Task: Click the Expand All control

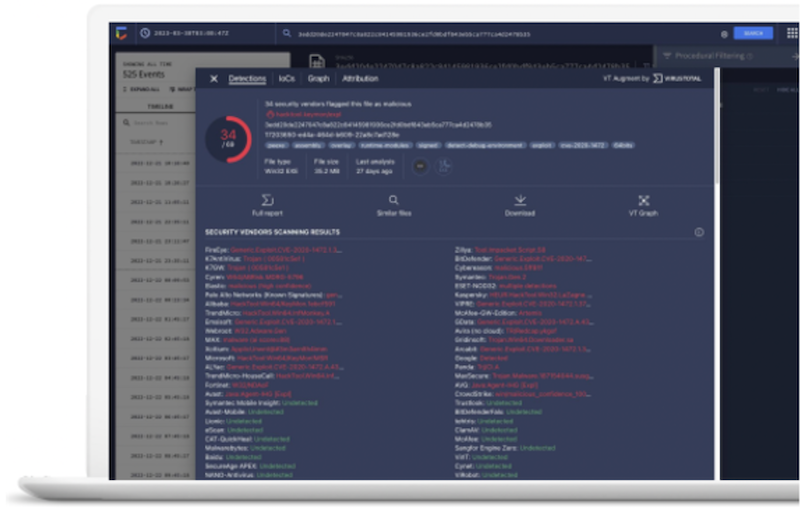Action: [141, 89]
